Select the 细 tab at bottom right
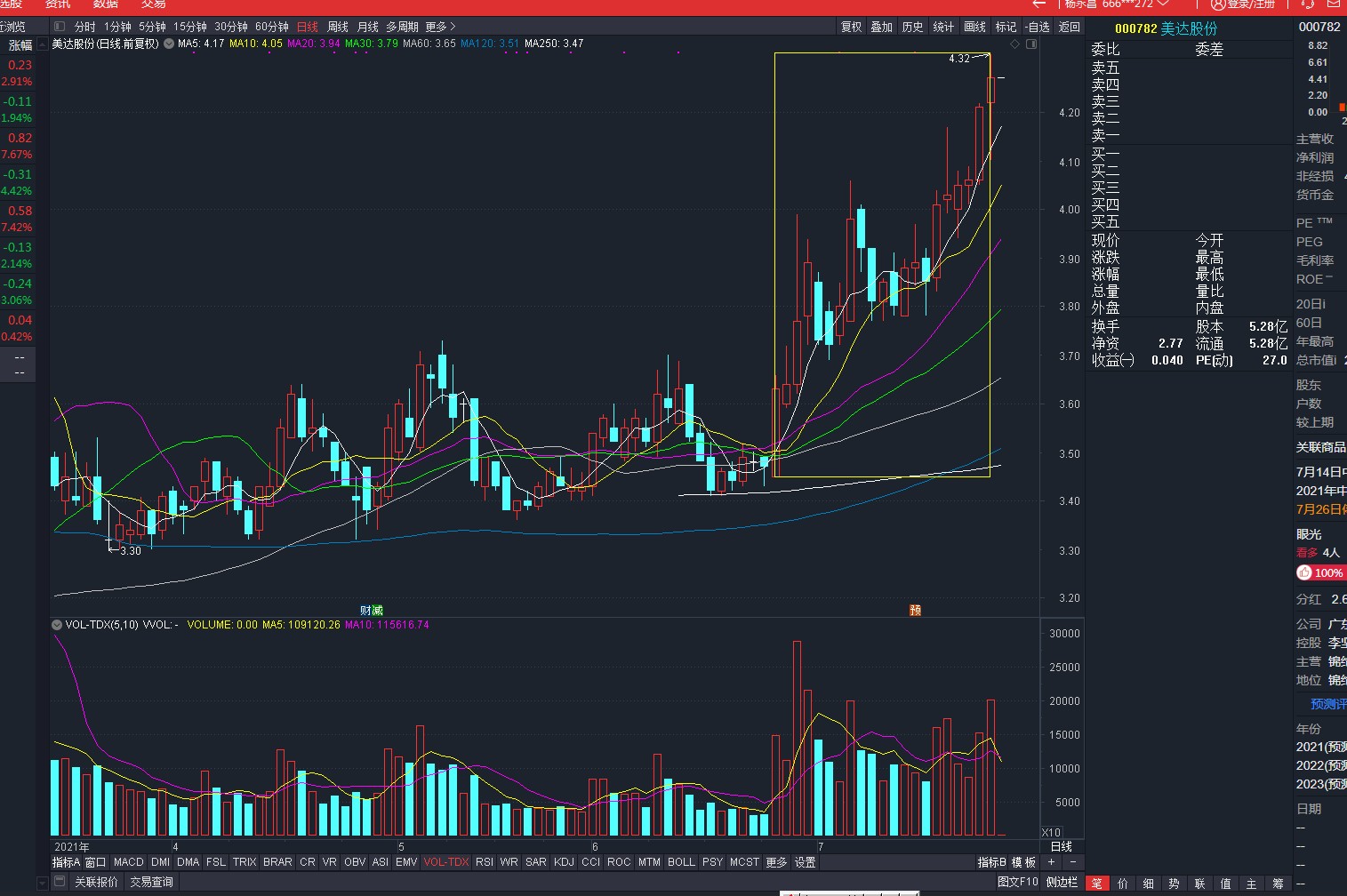The width and height of the screenshot is (1347, 896). click(1148, 884)
